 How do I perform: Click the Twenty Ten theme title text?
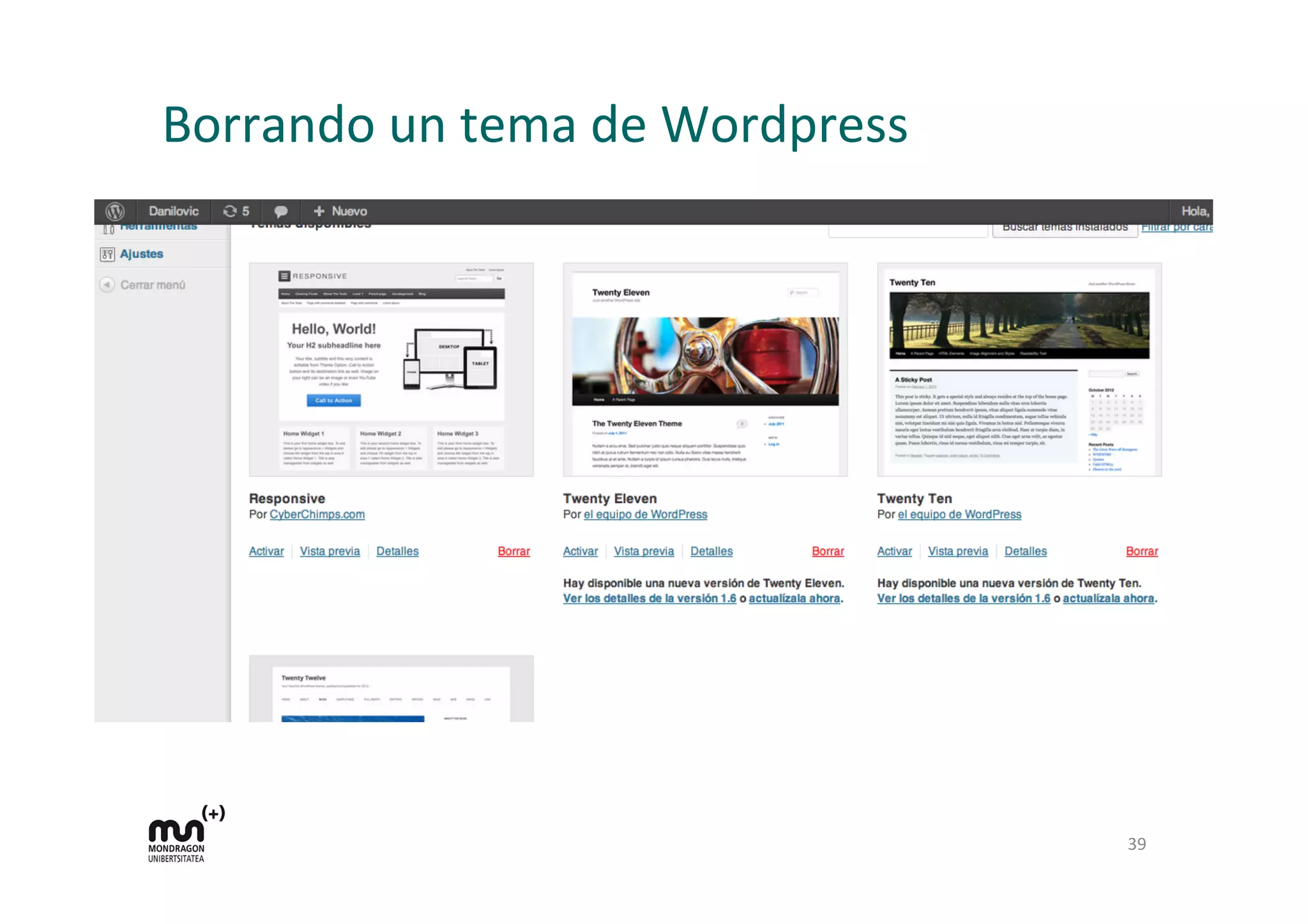(915, 499)
